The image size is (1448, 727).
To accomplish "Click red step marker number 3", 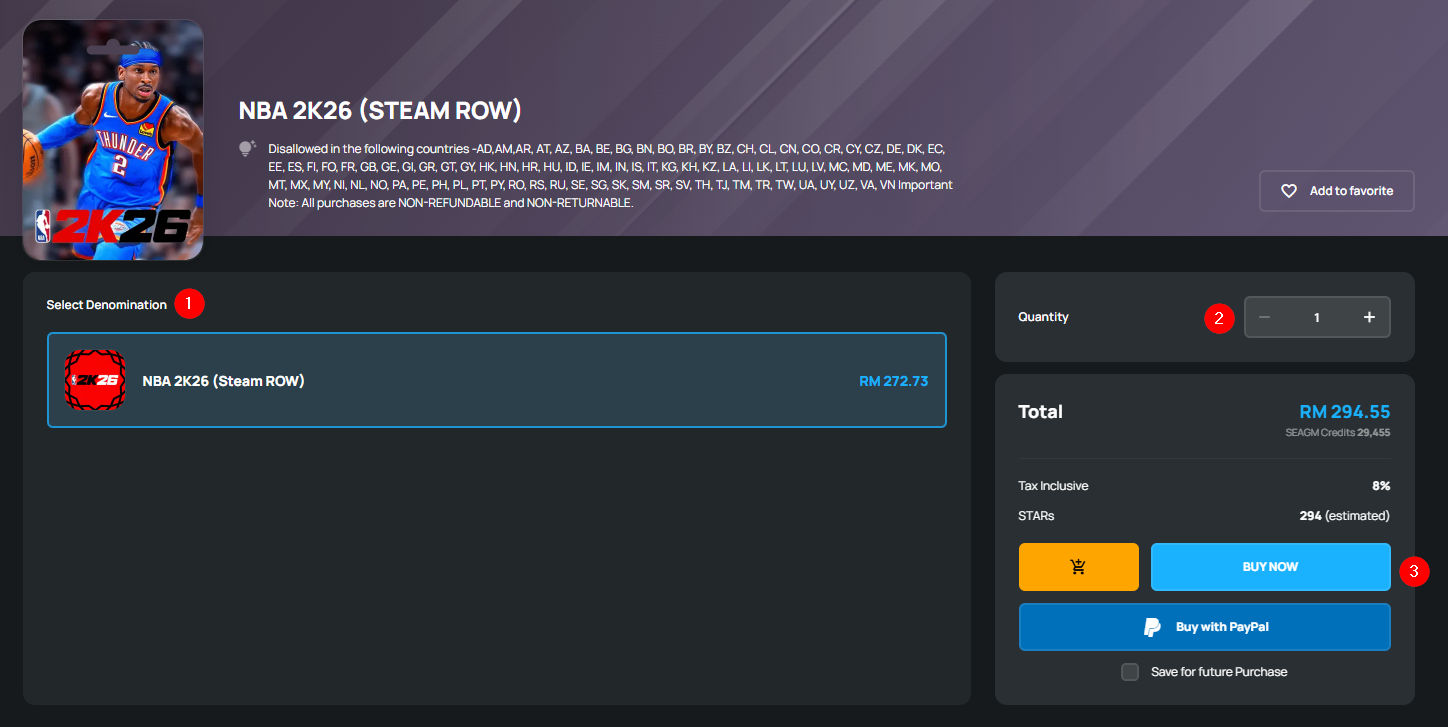I will [x=1413, y=572].
